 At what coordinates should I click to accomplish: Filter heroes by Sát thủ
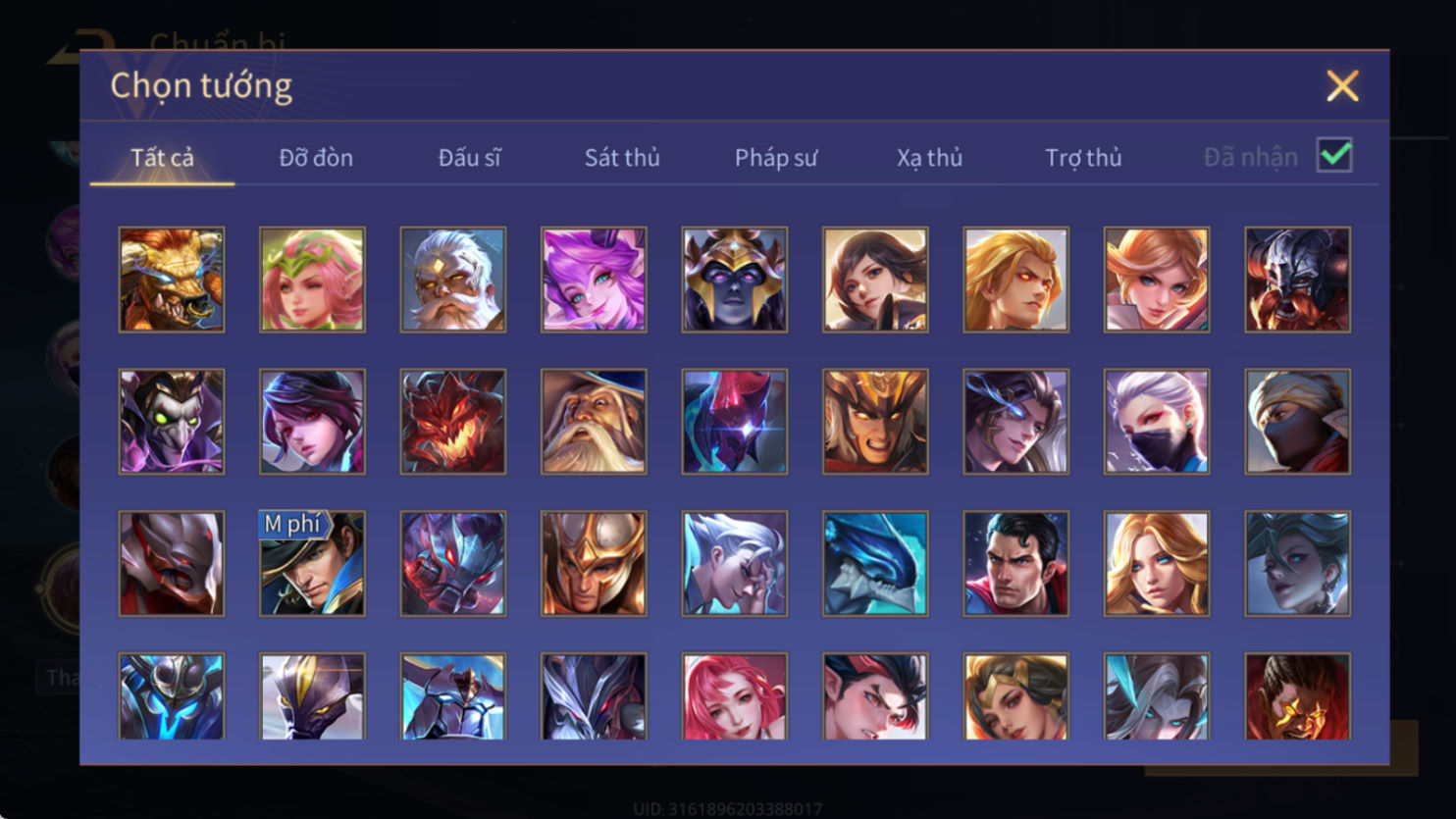click(x=622, y=157)
